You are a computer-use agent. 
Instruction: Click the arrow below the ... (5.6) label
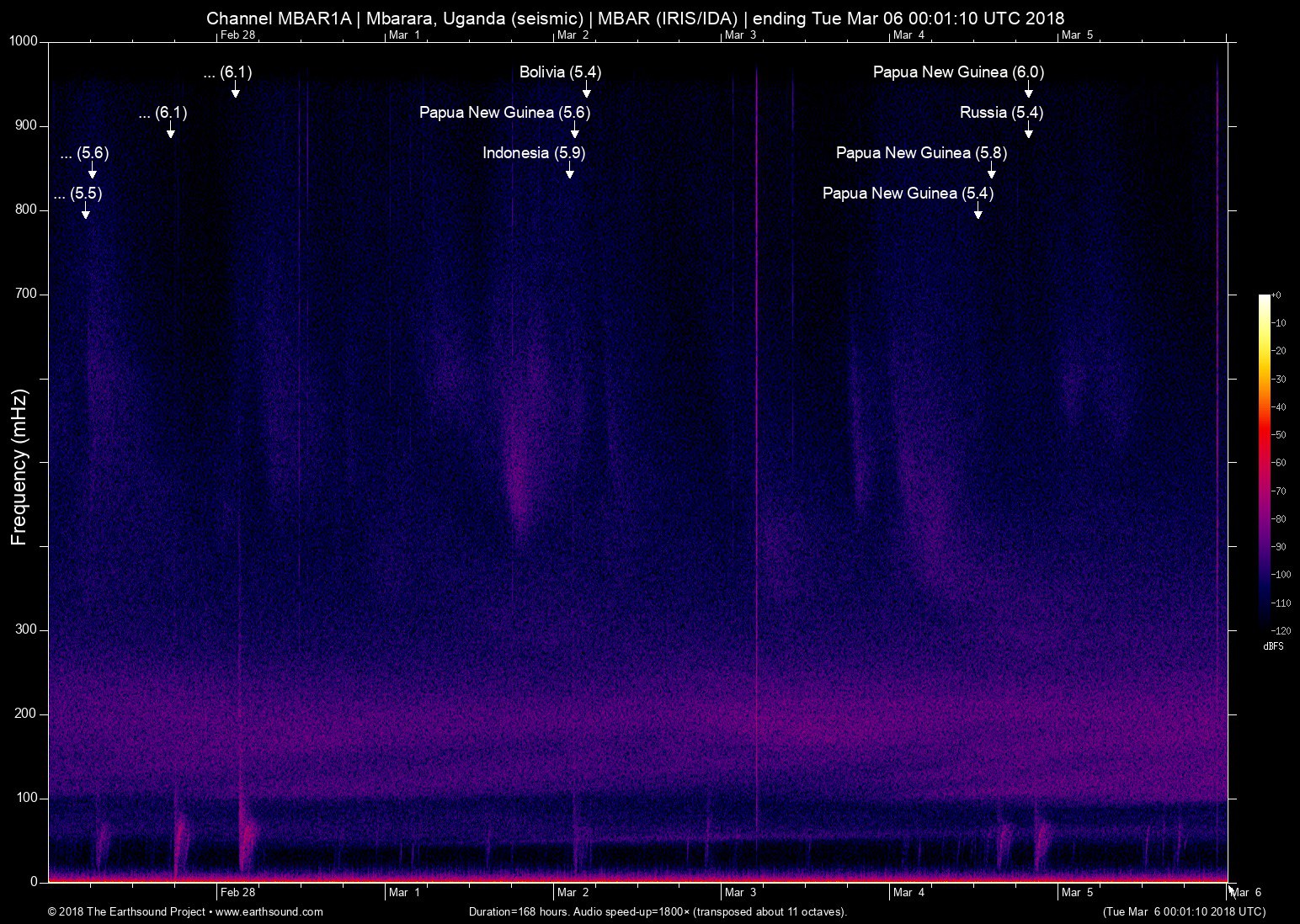click(92, 172)
